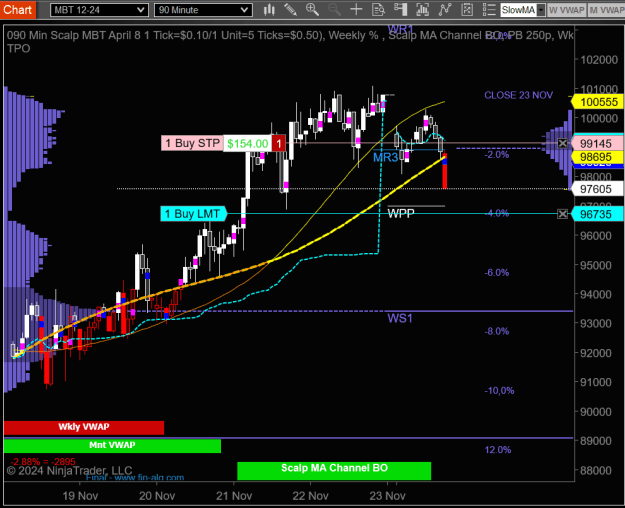Click the 97605 current price marker
625x508 pixels.
point(597,189)
